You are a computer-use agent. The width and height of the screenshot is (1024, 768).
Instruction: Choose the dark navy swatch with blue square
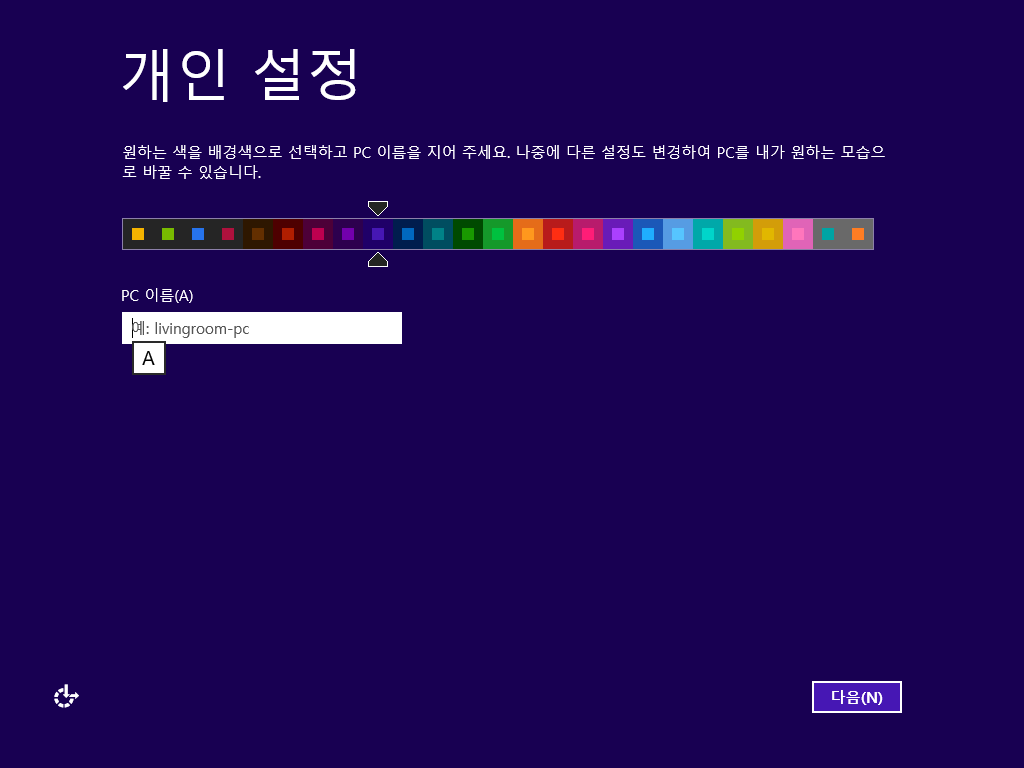[408, 234]
